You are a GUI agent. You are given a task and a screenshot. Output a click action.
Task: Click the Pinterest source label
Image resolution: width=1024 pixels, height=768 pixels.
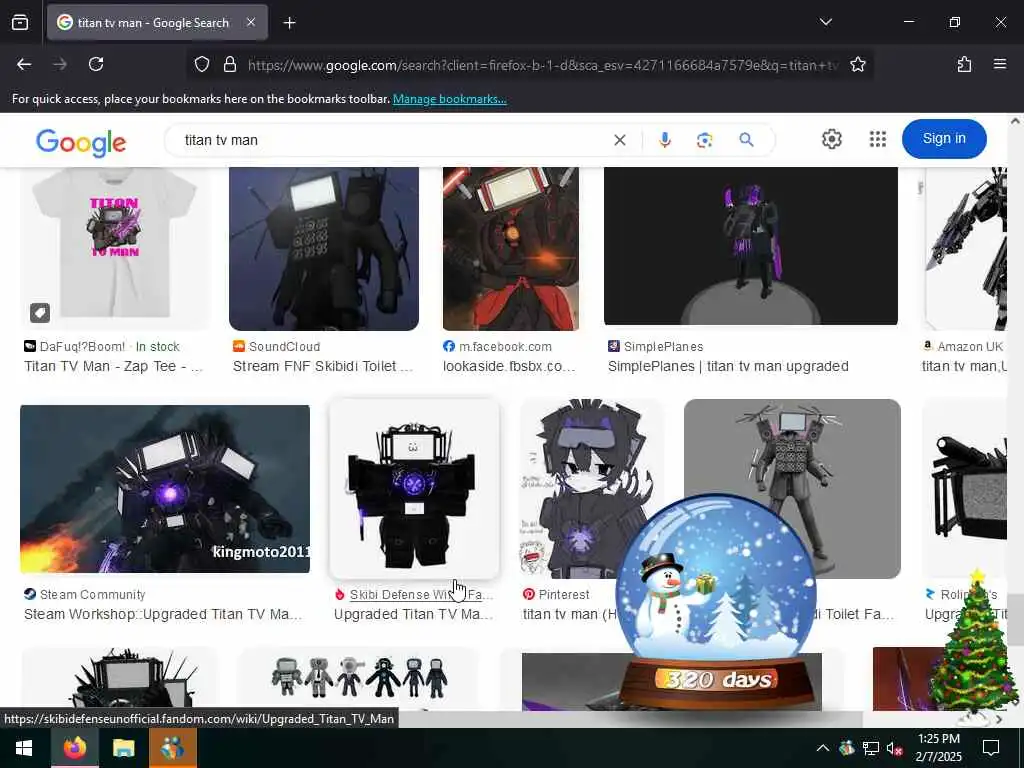point(556,595)
